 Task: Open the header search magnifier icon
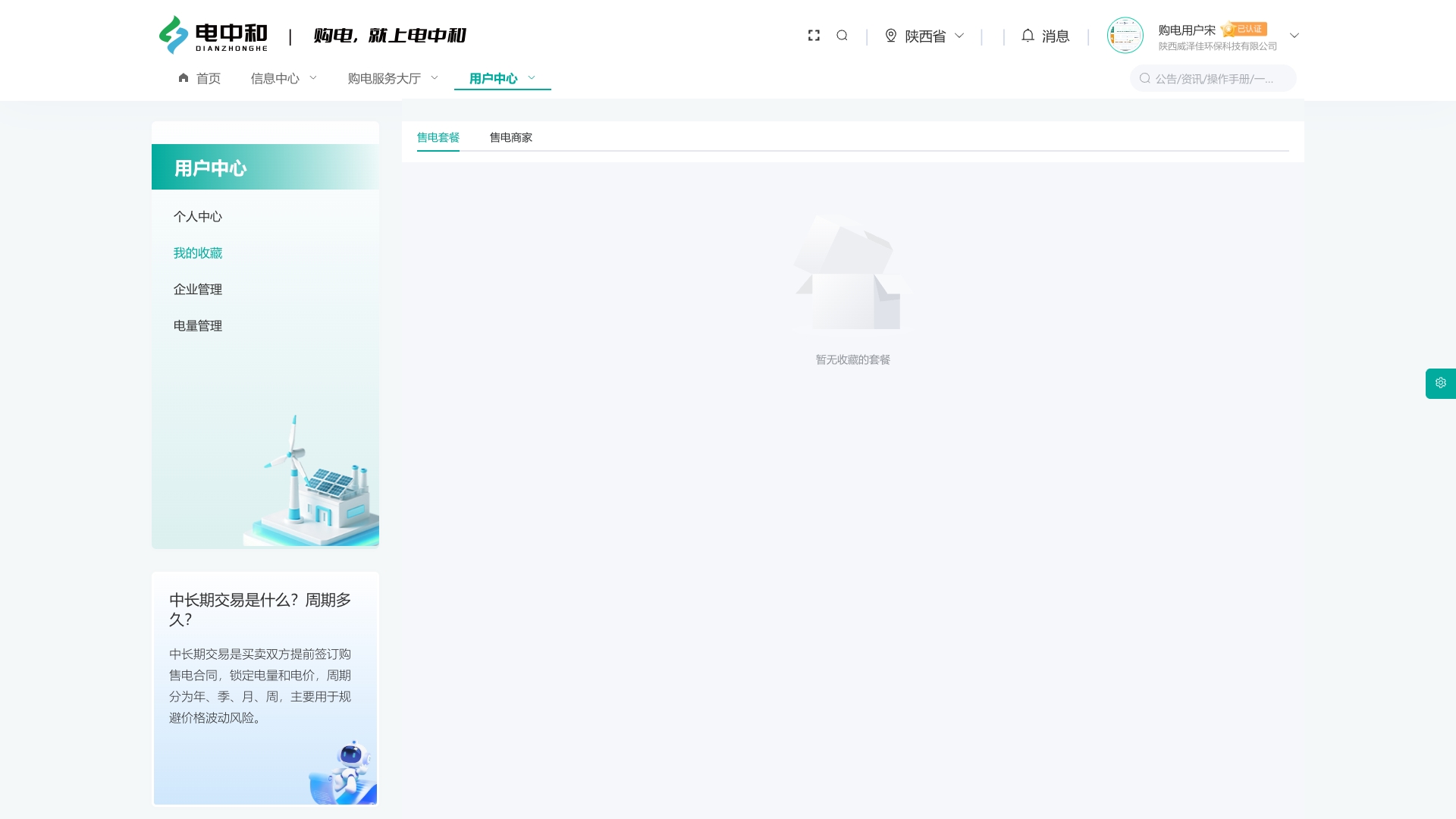(x=842, y=36)
